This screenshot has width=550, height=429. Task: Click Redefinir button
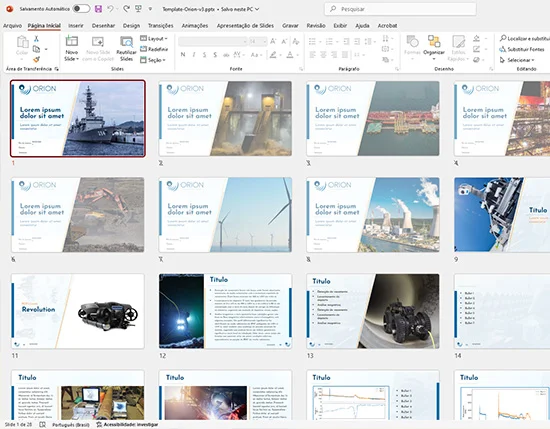tap(154, 49)
